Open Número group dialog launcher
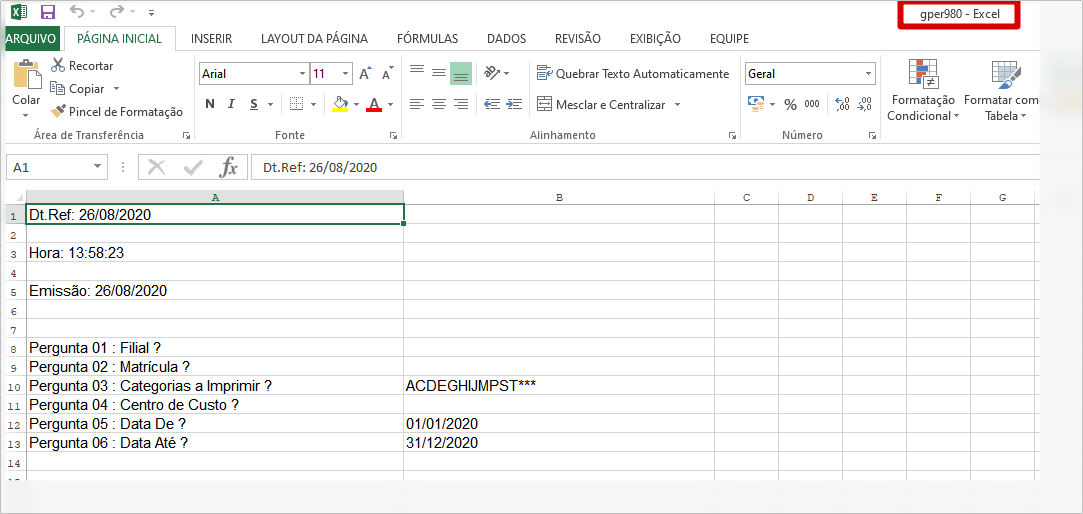1083x514 pixels. point(872,136)
